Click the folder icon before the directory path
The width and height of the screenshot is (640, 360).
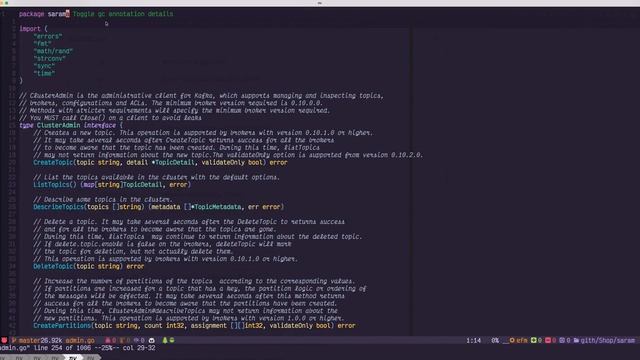coord(576,340)
